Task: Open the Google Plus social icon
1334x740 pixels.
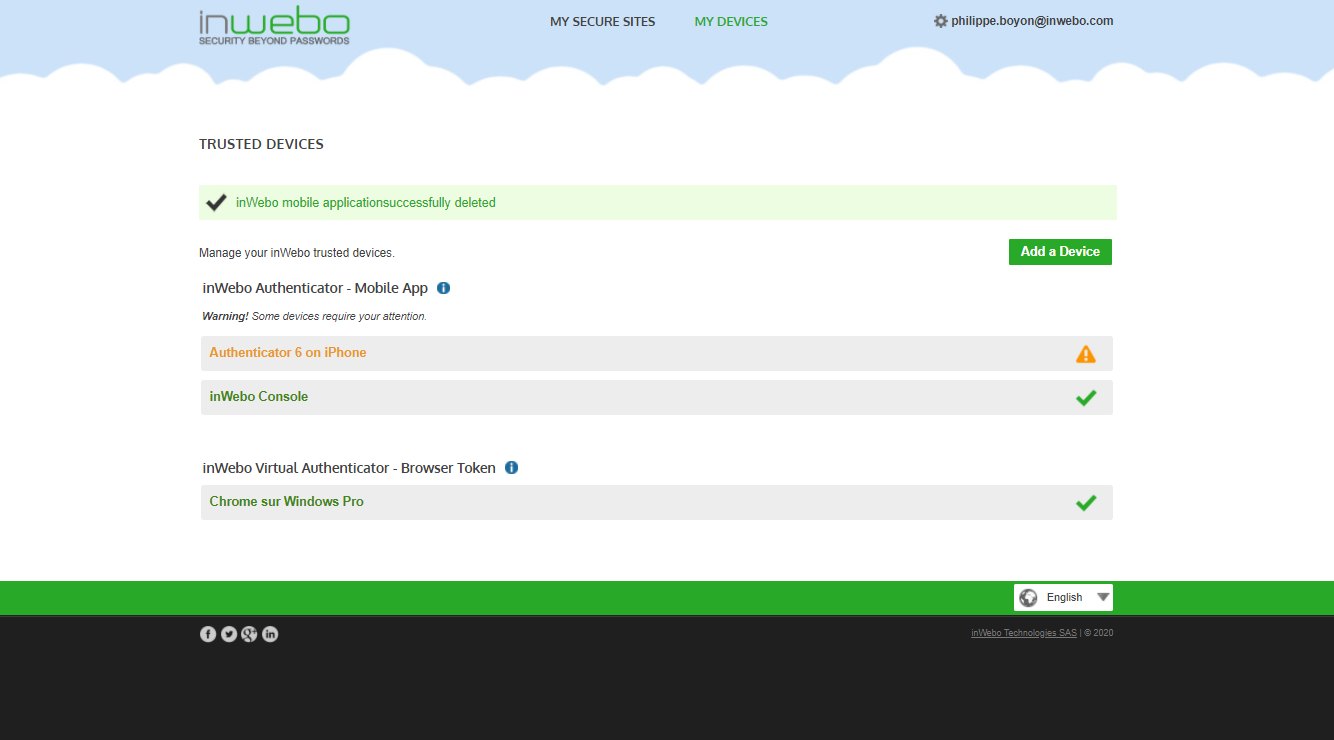Action: [x=249, y=634]
